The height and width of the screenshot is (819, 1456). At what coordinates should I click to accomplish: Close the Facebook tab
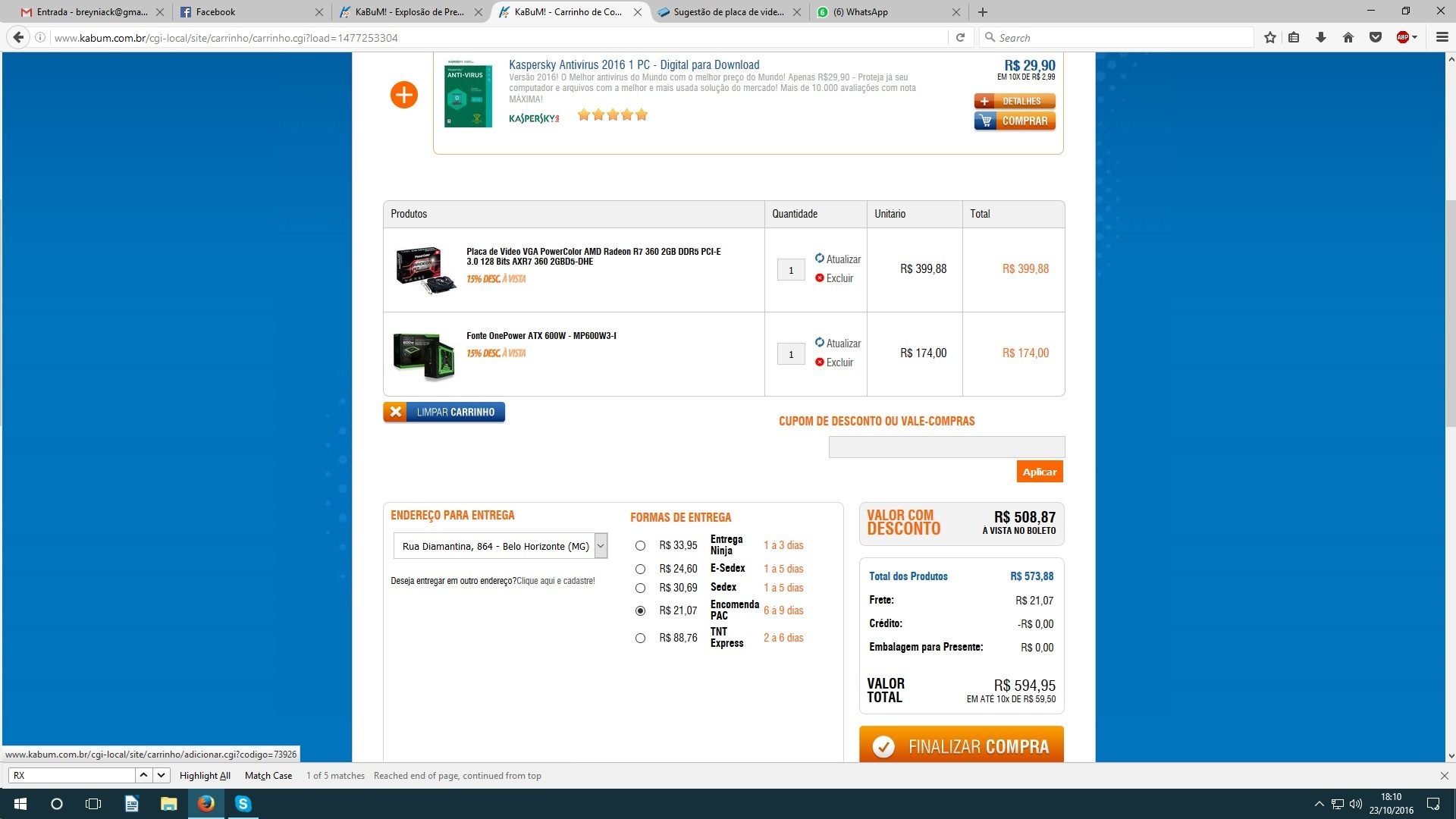(318, 12)
